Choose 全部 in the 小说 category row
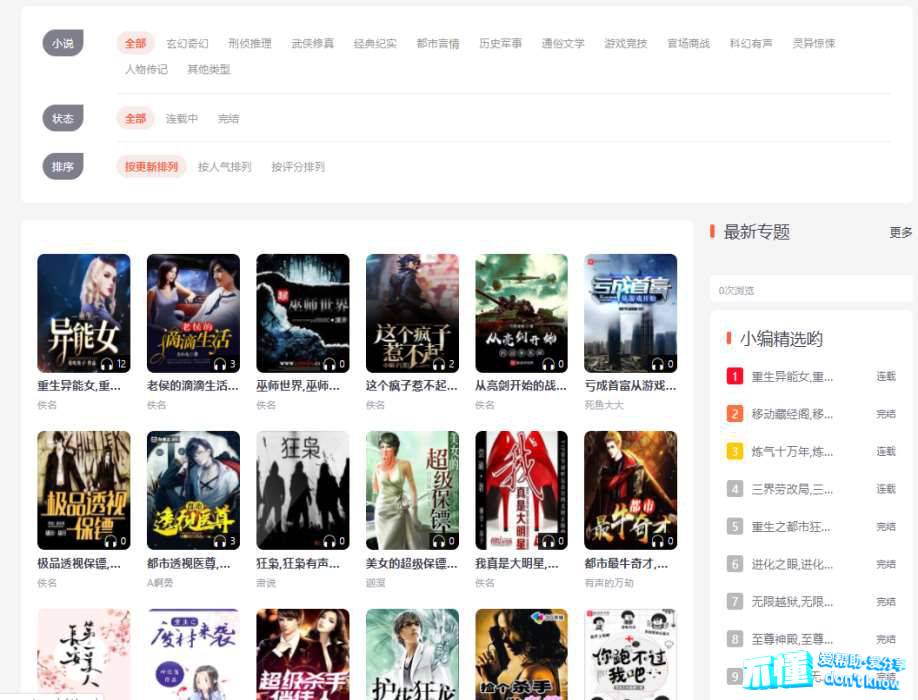This screenshot has height=700, width=918. (x=135, y=43)
